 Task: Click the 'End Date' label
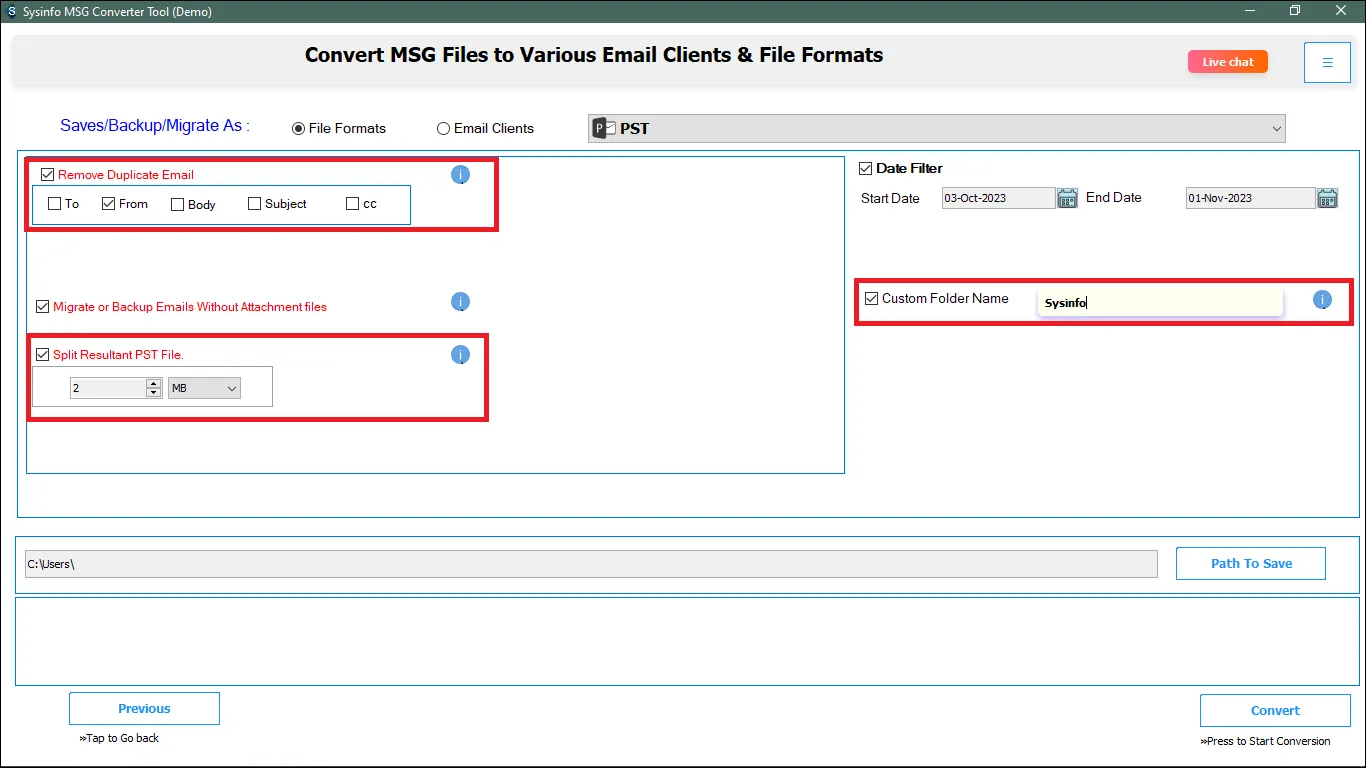(1114, 198)
